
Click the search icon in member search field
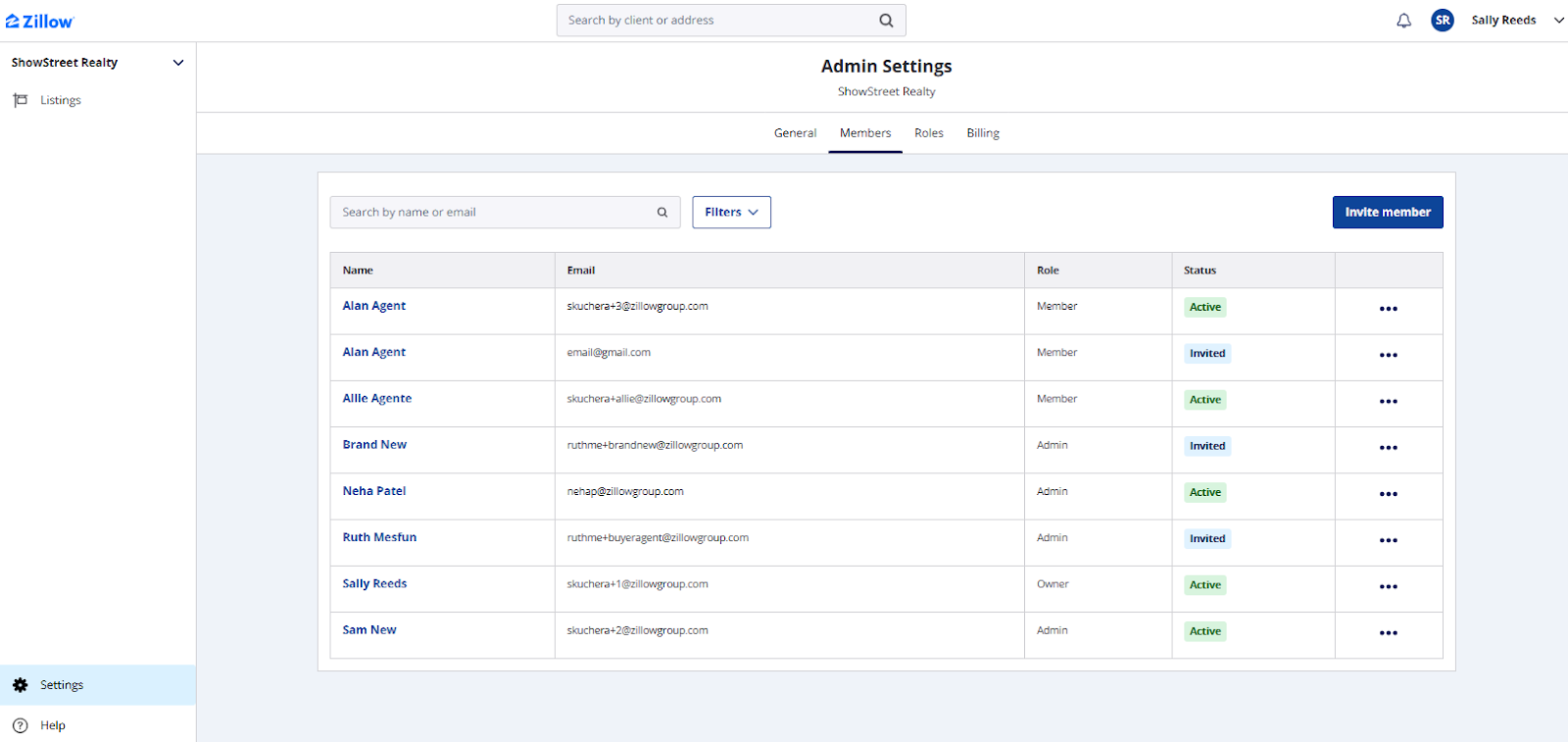(662, 213)
